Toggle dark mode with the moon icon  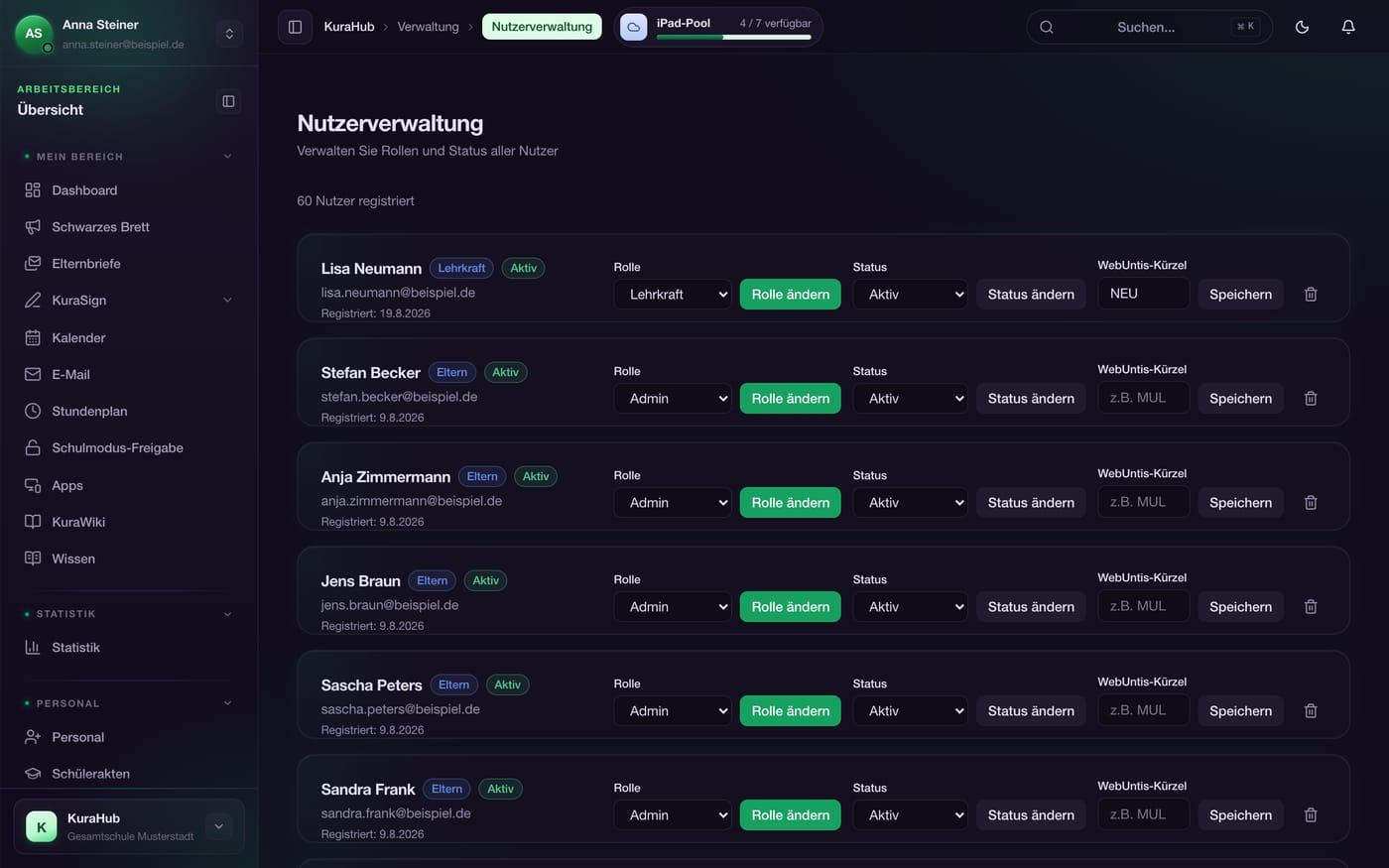click(x=1302, y=27)
